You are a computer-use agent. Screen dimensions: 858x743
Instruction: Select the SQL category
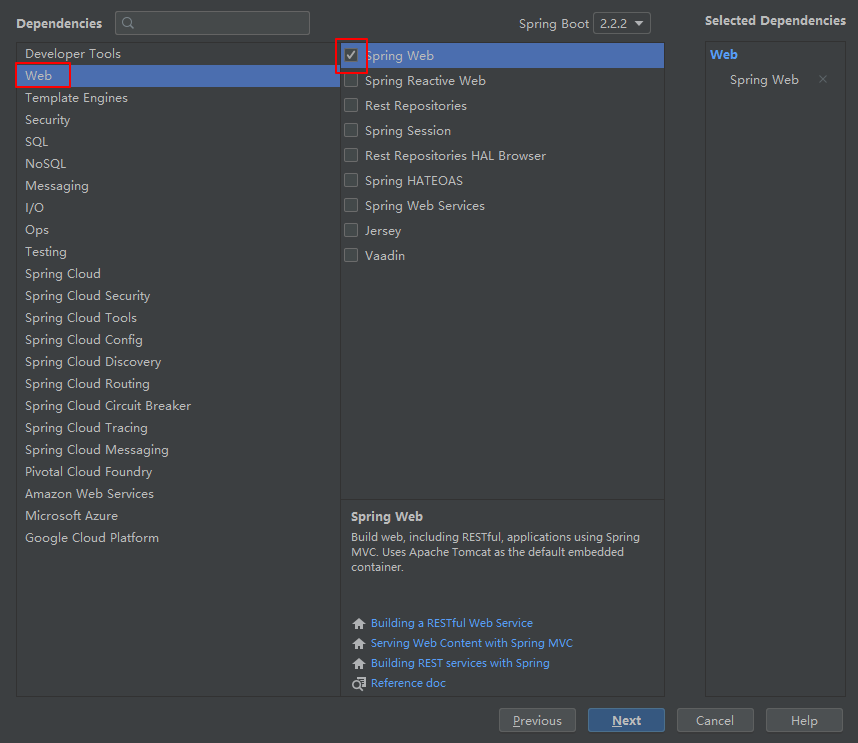tap(178, 142)
